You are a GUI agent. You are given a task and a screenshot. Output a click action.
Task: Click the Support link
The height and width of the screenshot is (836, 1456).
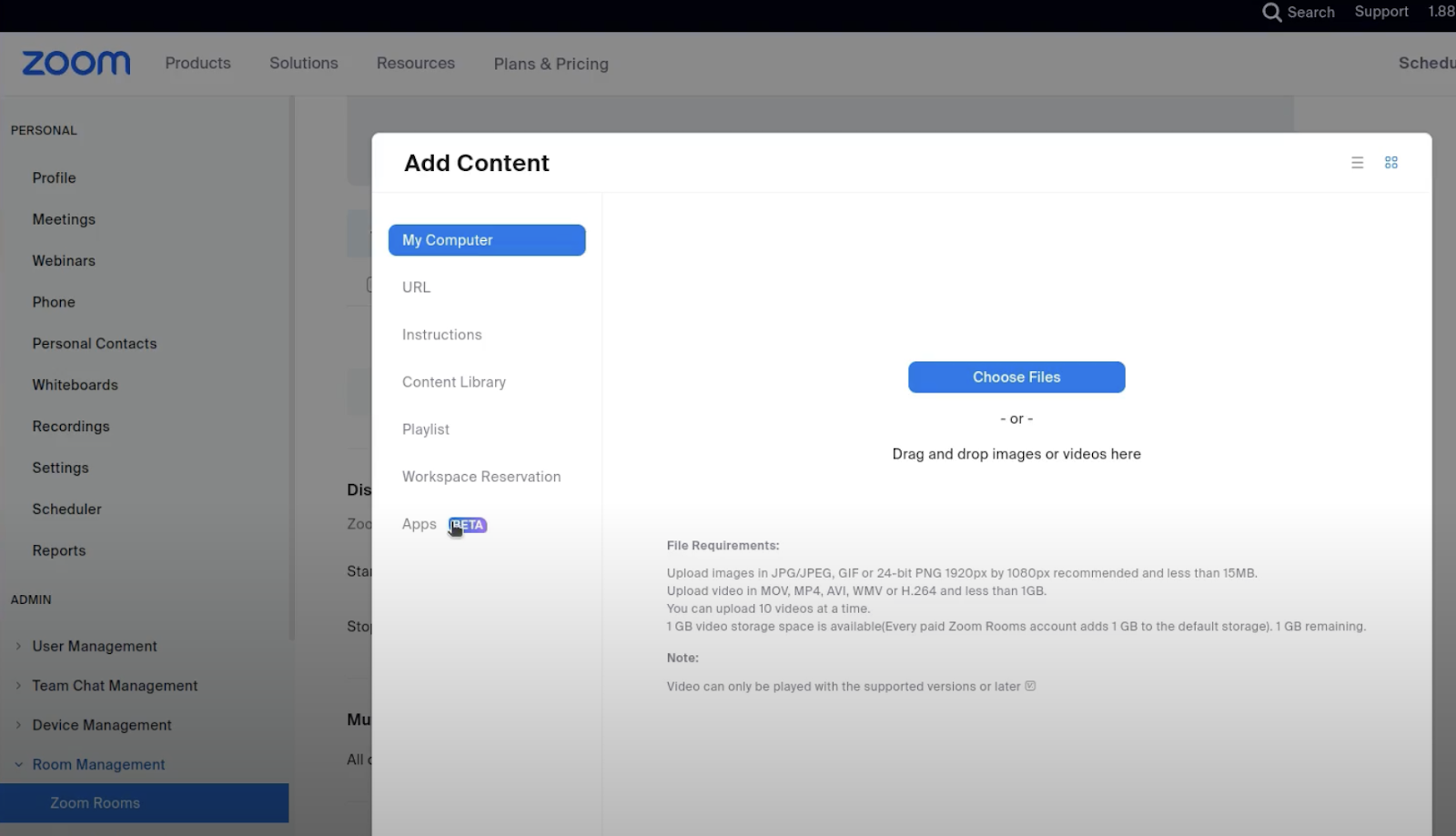[x=1381, y=12]
